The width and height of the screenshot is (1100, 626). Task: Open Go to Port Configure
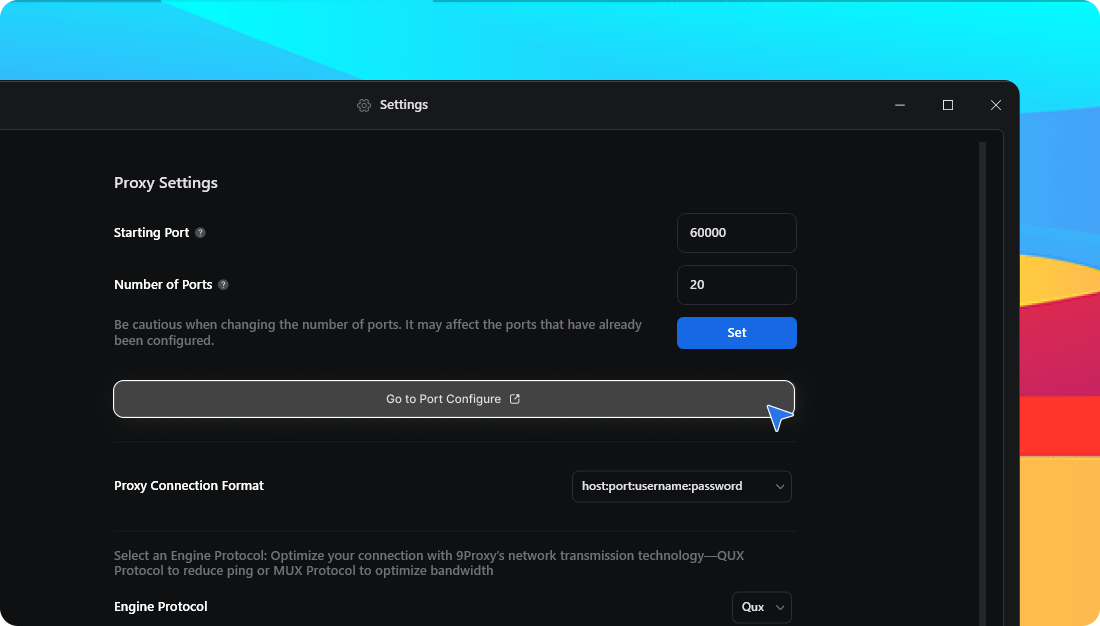coord(443,399)
